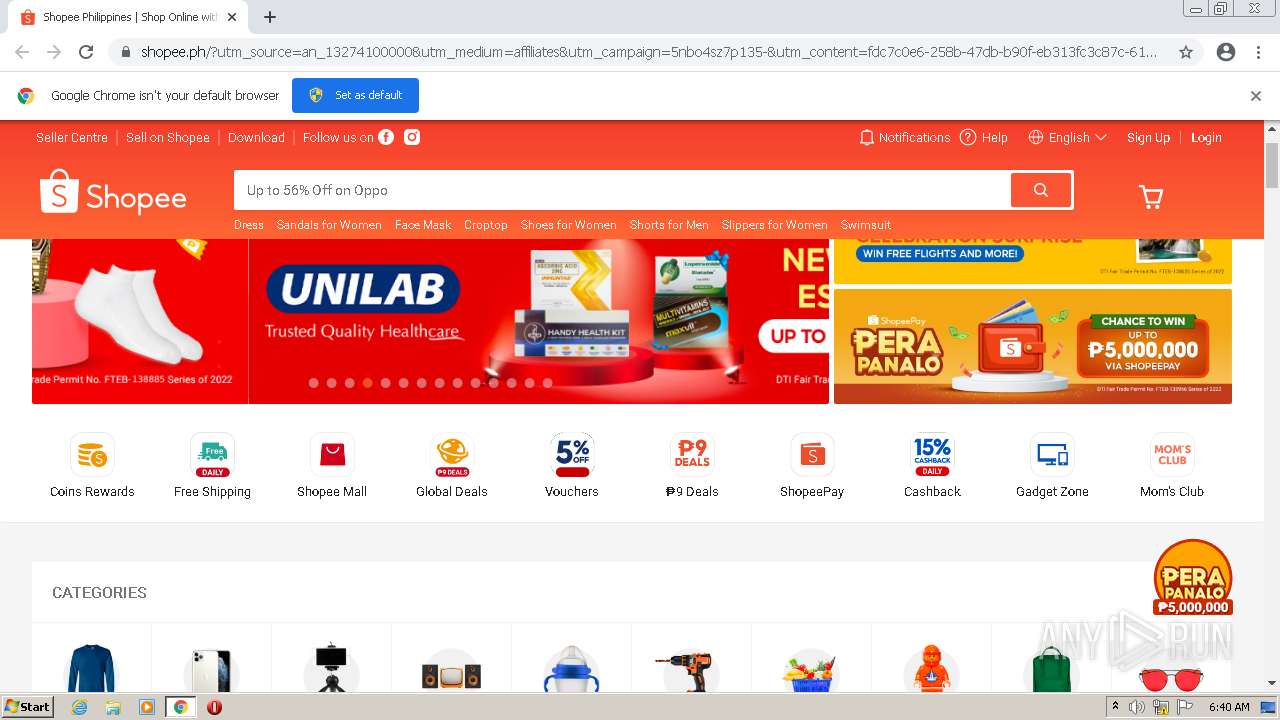Viewport: 1280px width, 720px height.
Task: Select the highlighted fourth banner carousel dot
Action: tap(368, 383)
